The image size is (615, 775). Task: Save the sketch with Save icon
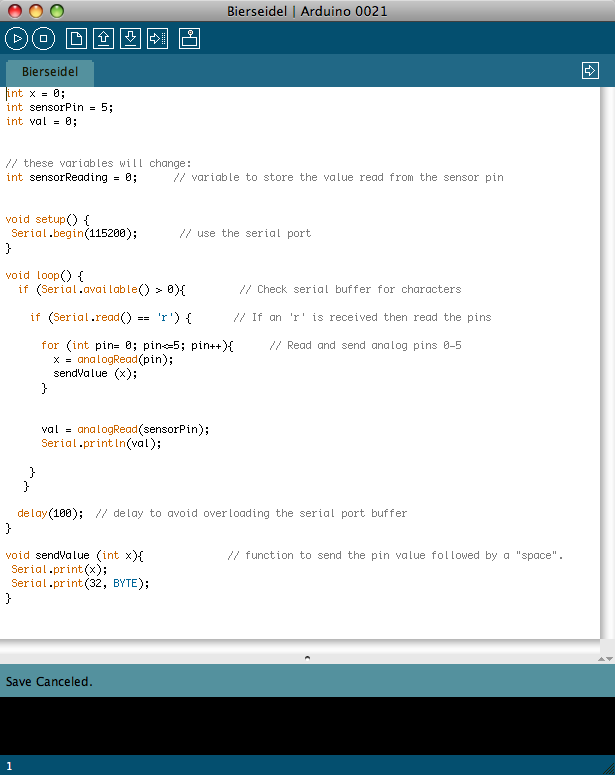click(x=130, y=39)
